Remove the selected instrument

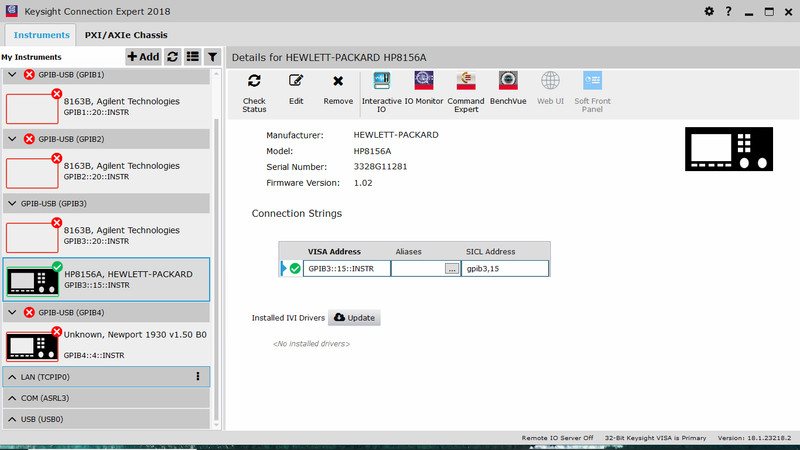tap(338, 81)
